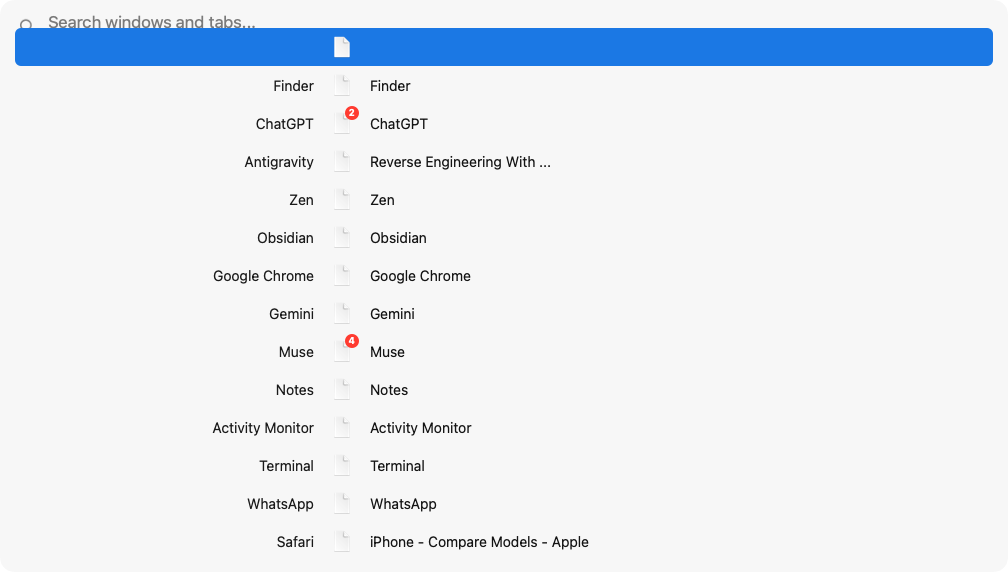Switch to the Gemini window title
Viewport: 1008px width, 572px height.
392,314
